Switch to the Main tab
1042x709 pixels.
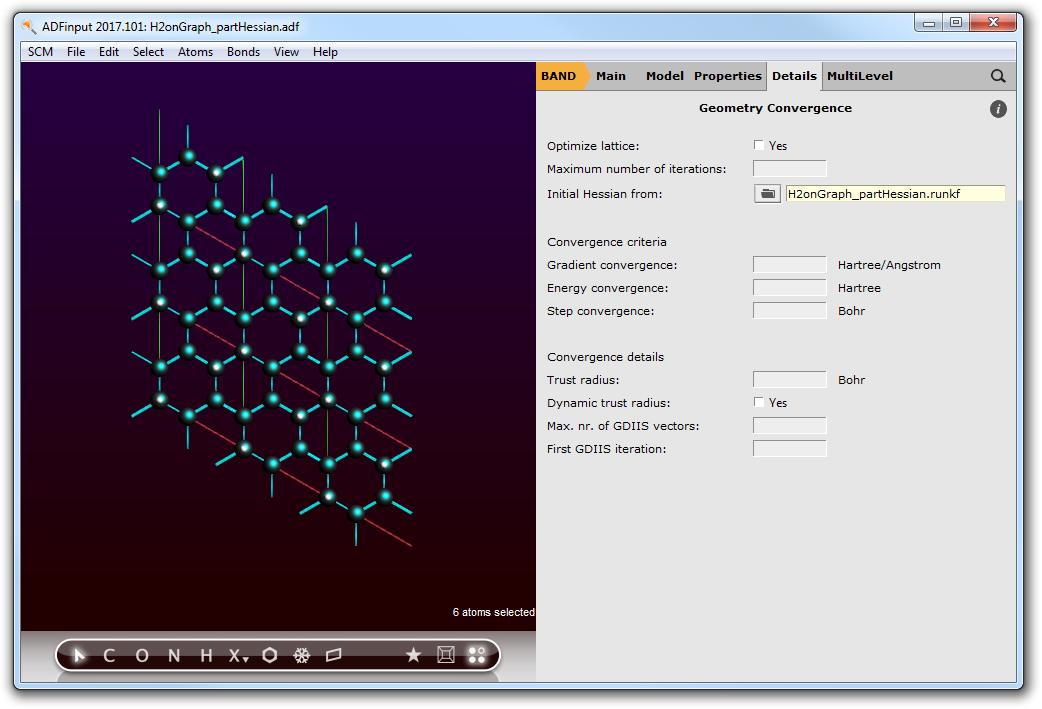pyautogui.click(x=611, y=76)
